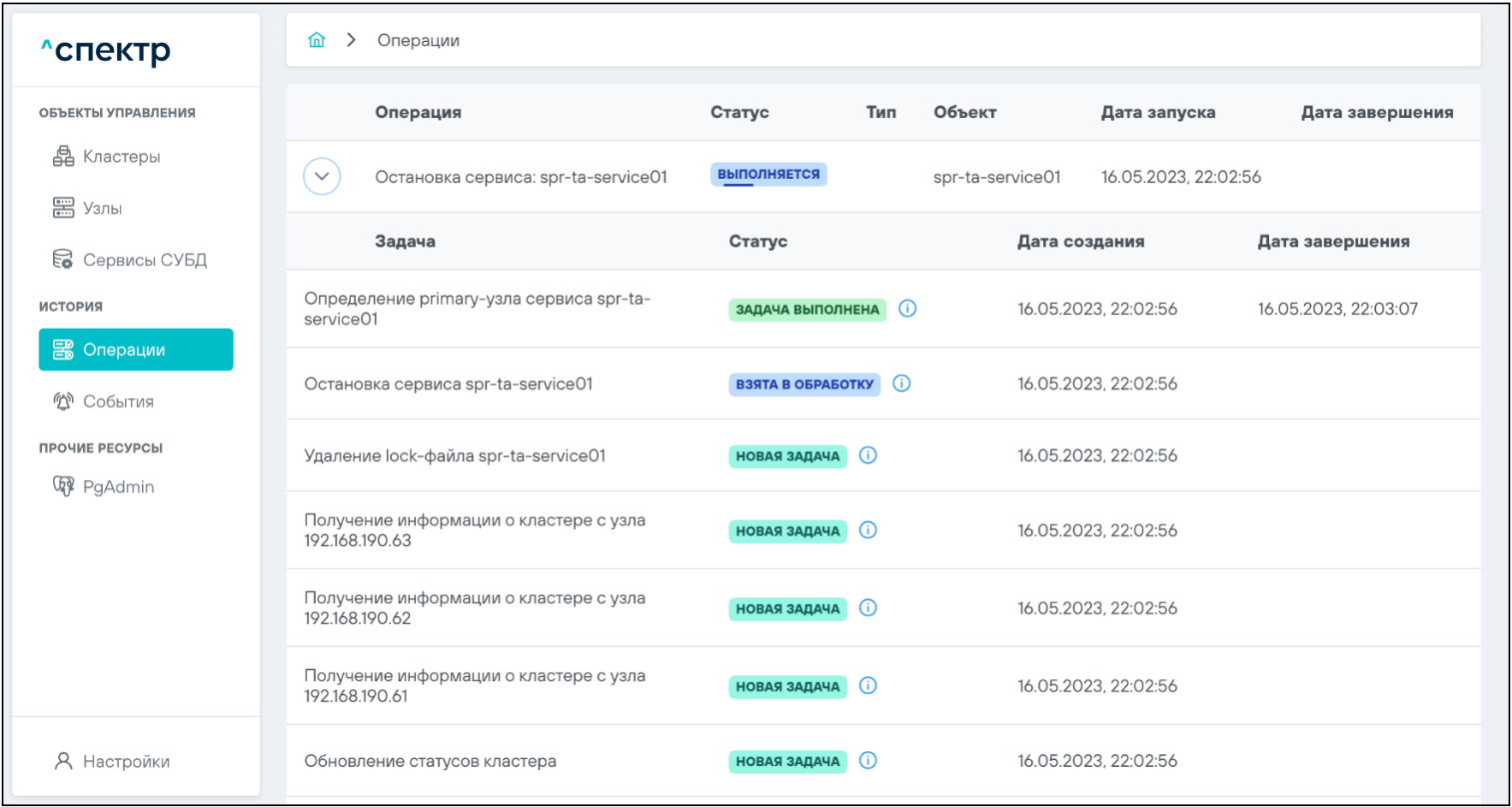Screen dimensions: 1512x807
Task: Click the home icon in the breadcrumb
Action: point(317,40)
